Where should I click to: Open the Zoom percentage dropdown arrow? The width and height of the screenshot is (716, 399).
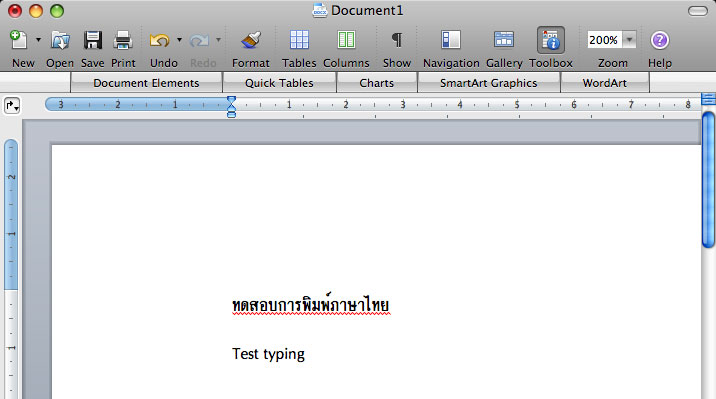tap(629, 40)
